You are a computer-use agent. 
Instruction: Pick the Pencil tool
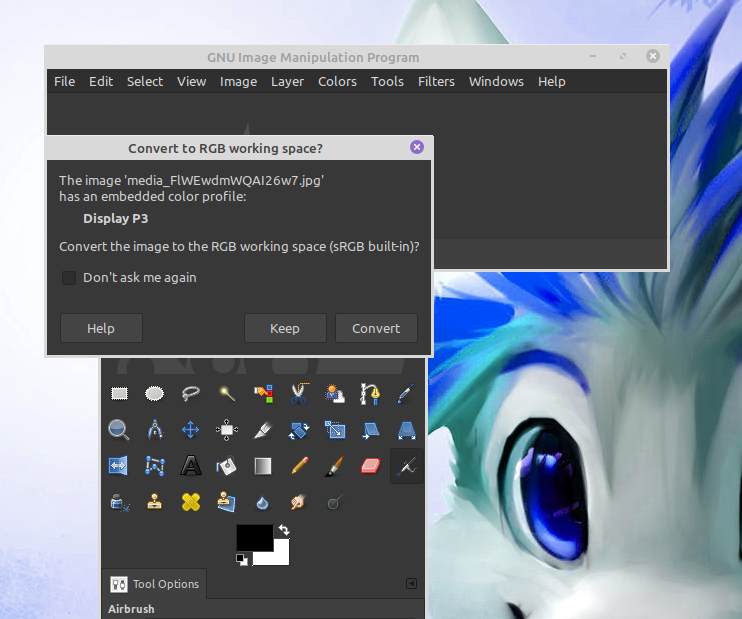299,466
